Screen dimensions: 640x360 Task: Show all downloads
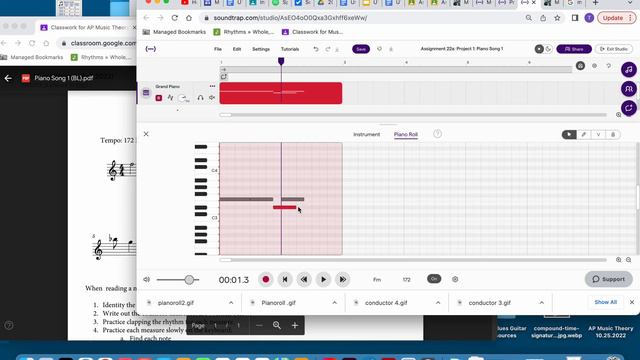click(x=605, y=302)
